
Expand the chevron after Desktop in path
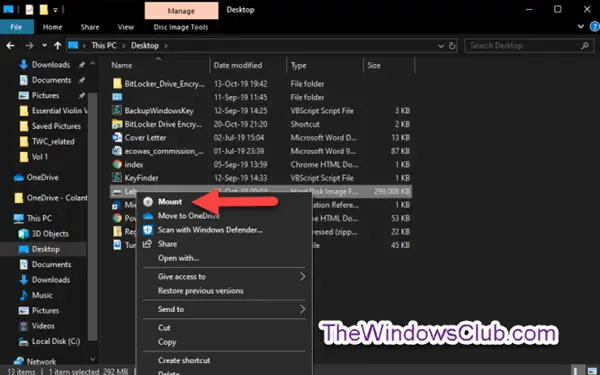[166, 46]
